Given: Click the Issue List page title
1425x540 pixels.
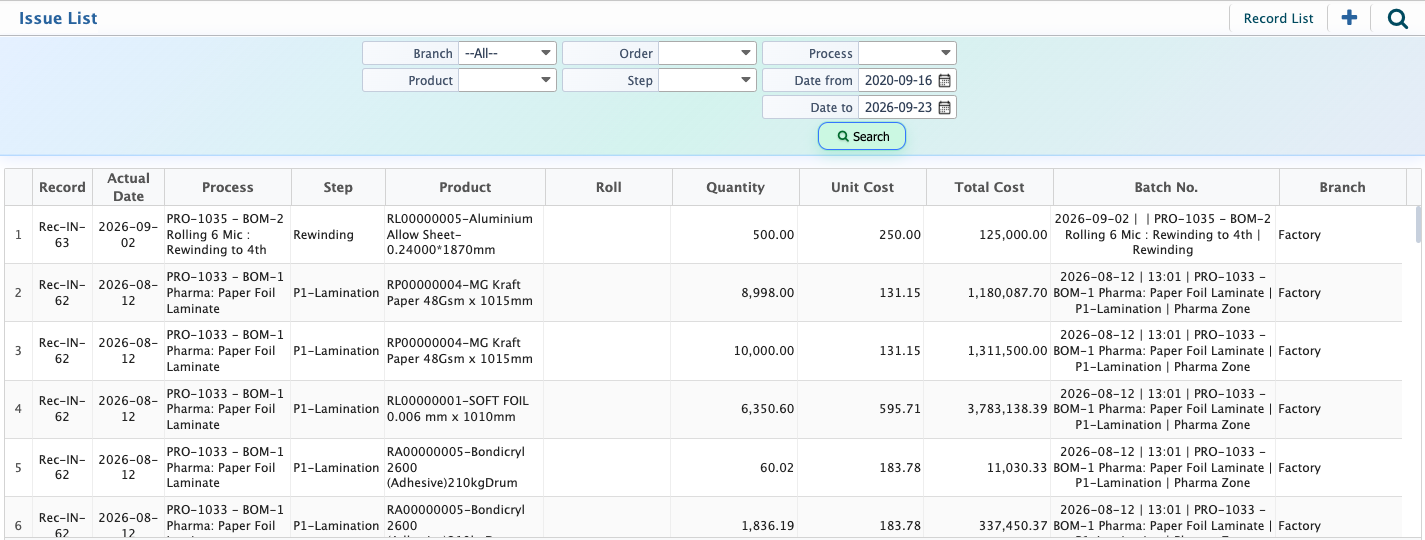Looking at the screenshot, I should (58, 18).
